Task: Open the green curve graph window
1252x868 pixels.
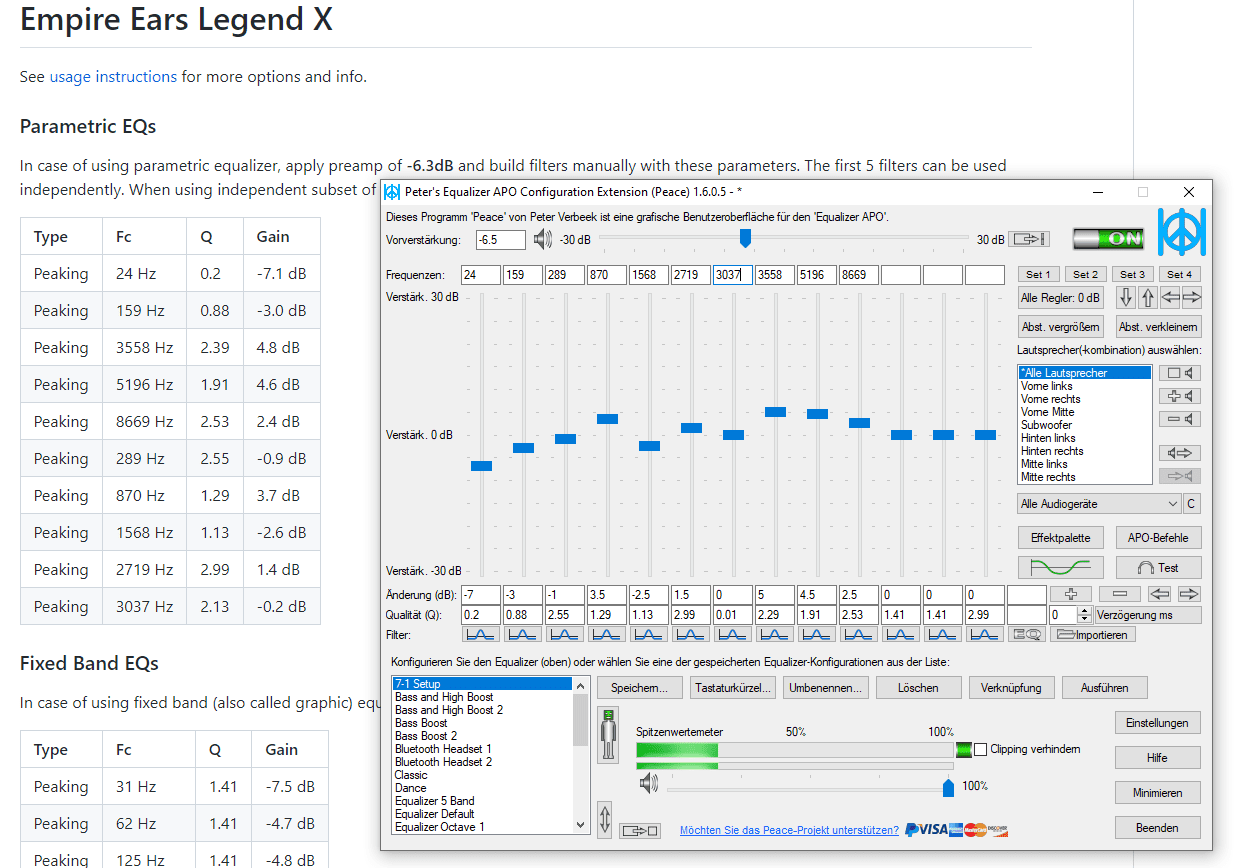Action: [x=1060, y=567]
